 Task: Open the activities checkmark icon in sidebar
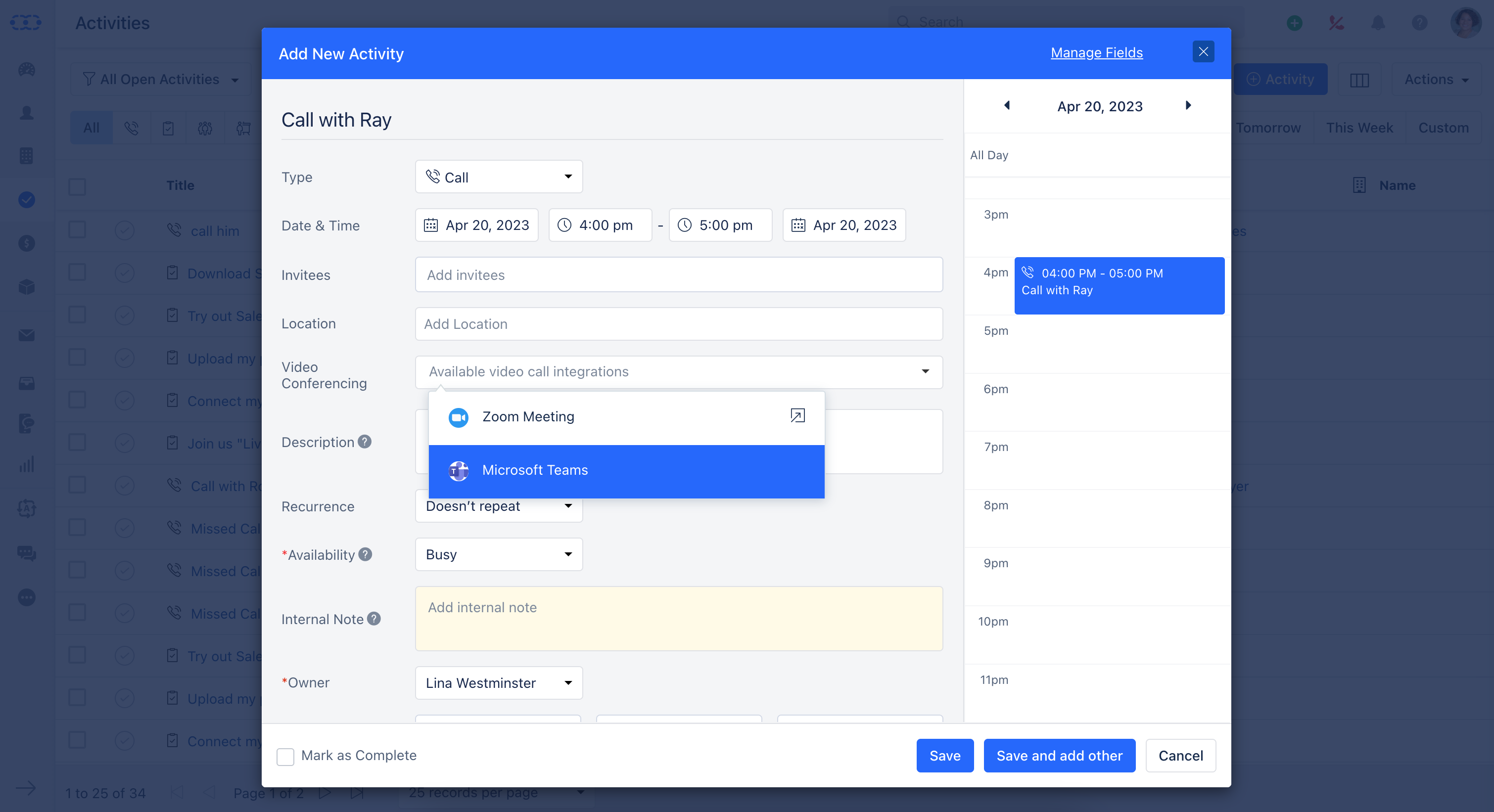(26, 199)
